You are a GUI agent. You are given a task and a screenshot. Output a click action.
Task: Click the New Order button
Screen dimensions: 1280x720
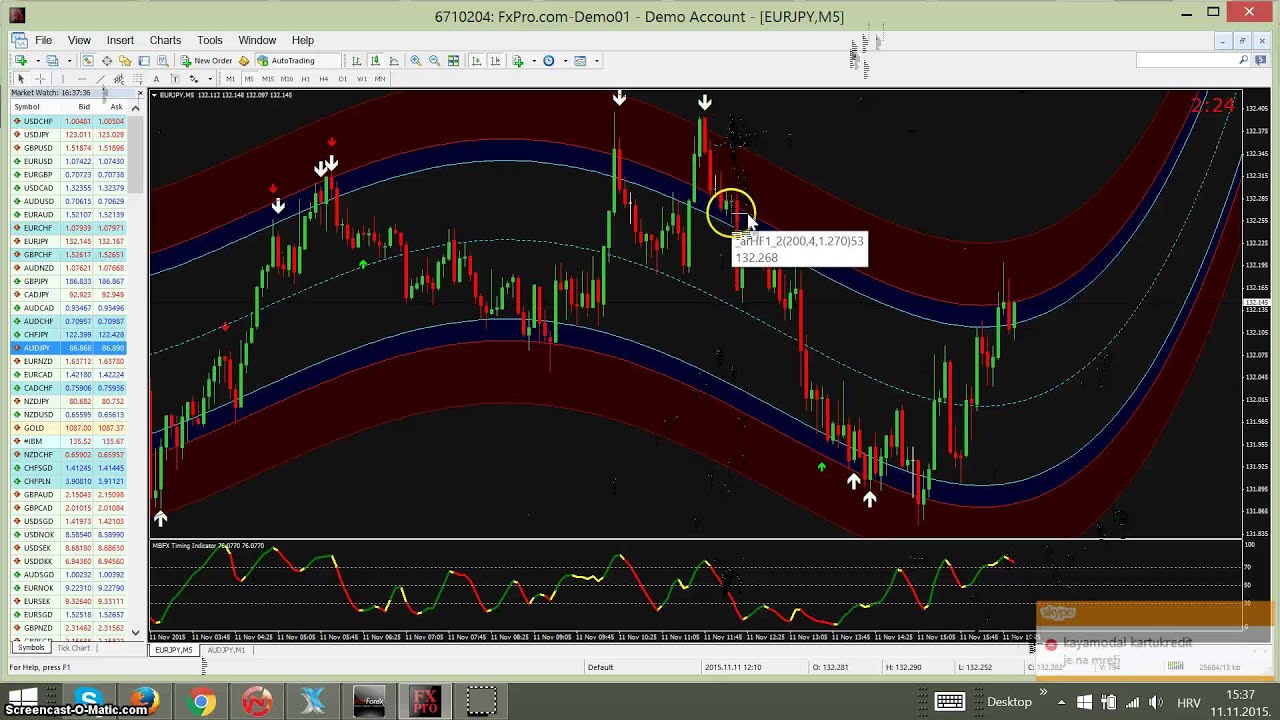click(206, 61)
